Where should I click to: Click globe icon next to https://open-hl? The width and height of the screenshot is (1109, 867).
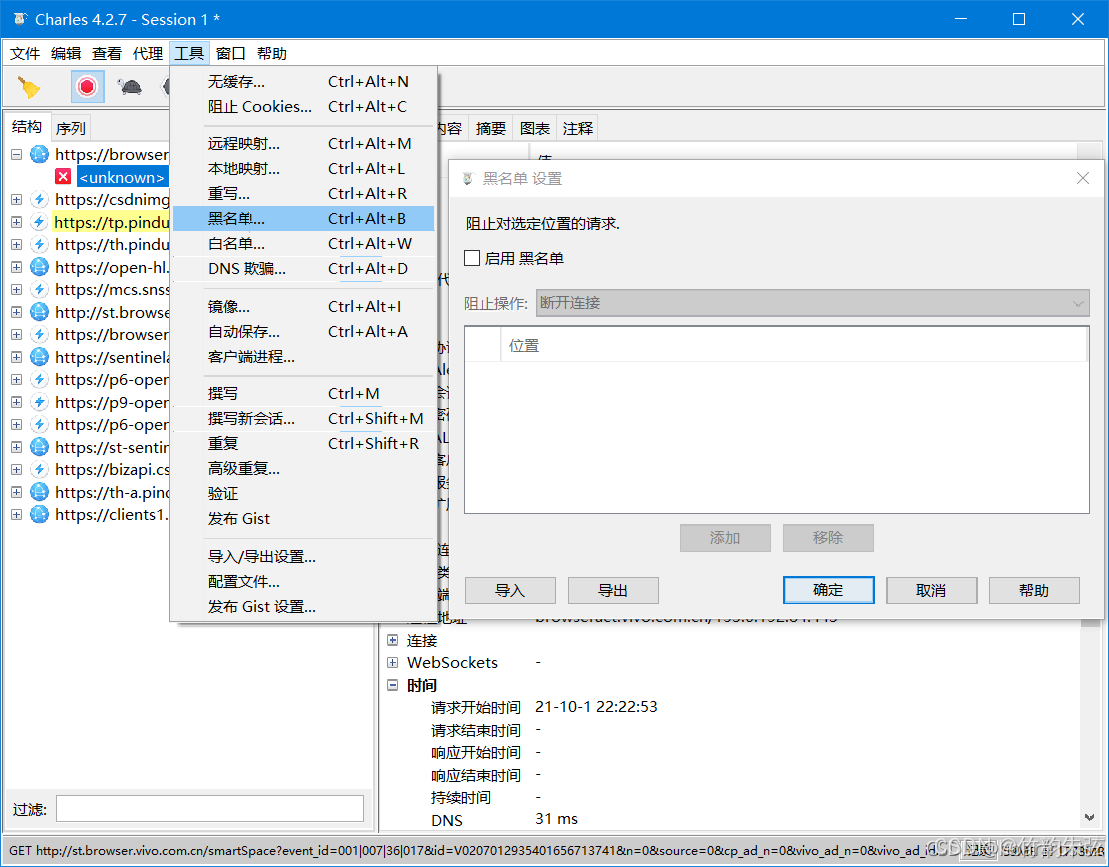coord(40,267)
